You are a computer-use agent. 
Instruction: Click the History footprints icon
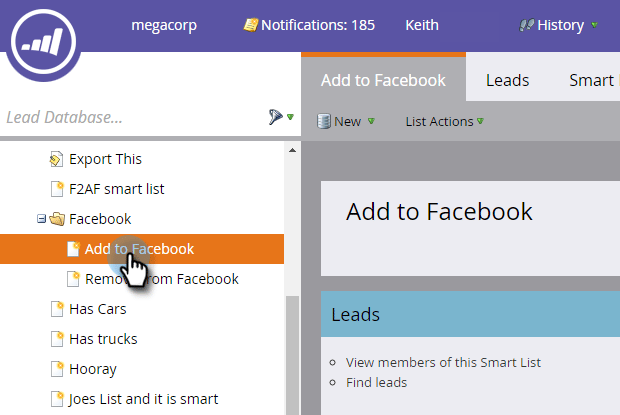(527, 25)
